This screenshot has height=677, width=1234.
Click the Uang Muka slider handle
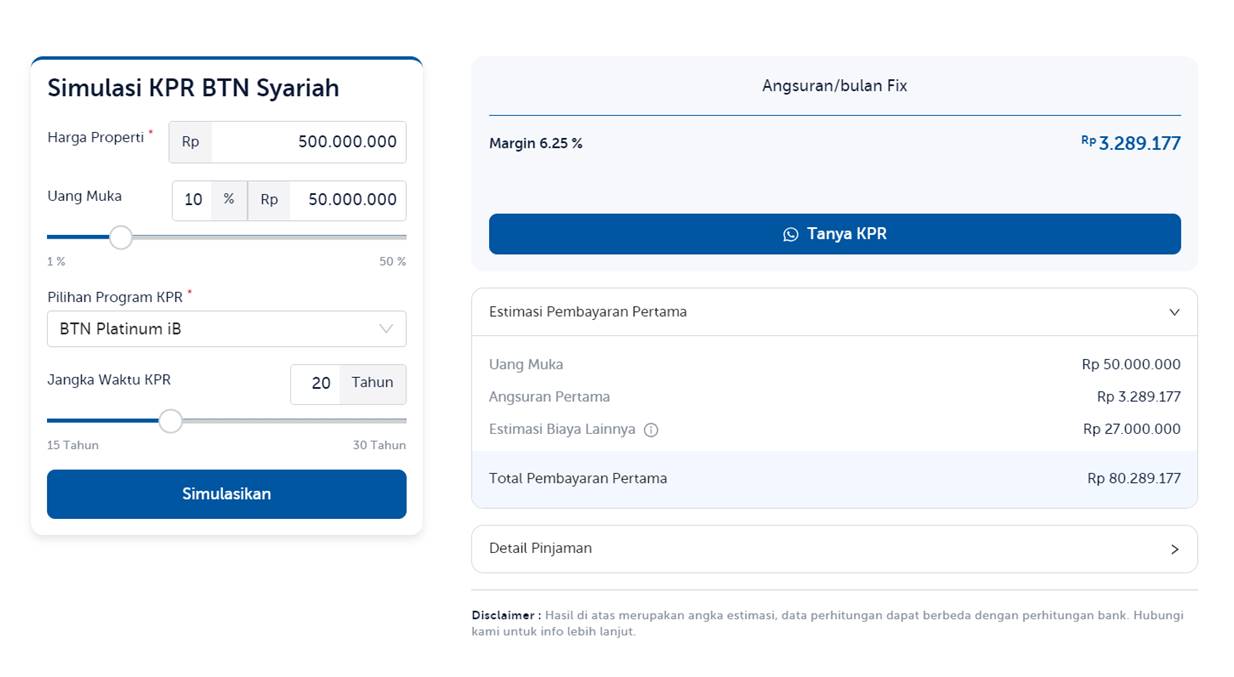point(121,237)
